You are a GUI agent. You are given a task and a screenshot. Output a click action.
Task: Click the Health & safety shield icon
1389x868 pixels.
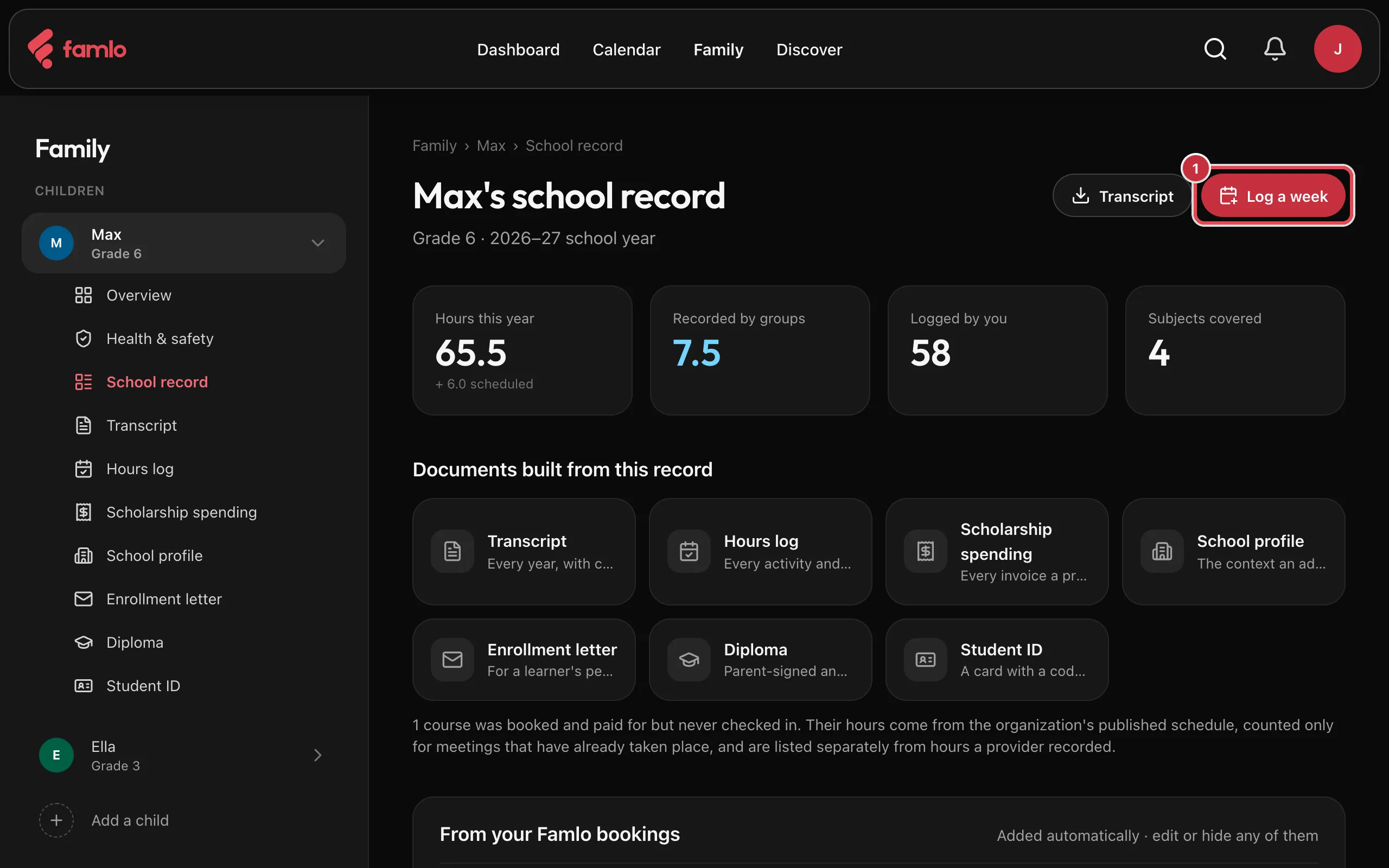[83, 339]
